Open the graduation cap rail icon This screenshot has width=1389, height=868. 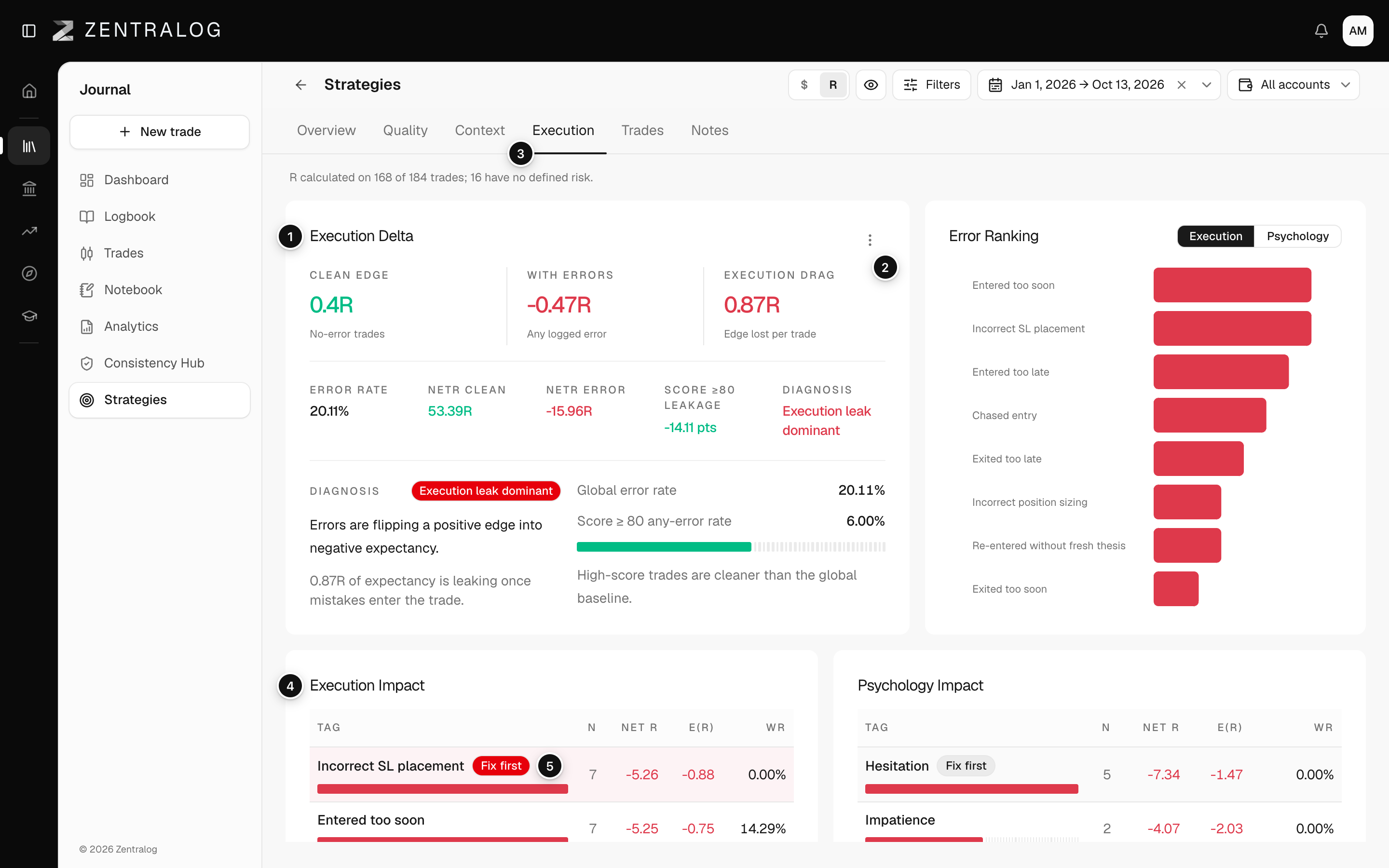(x=29, y=316)
